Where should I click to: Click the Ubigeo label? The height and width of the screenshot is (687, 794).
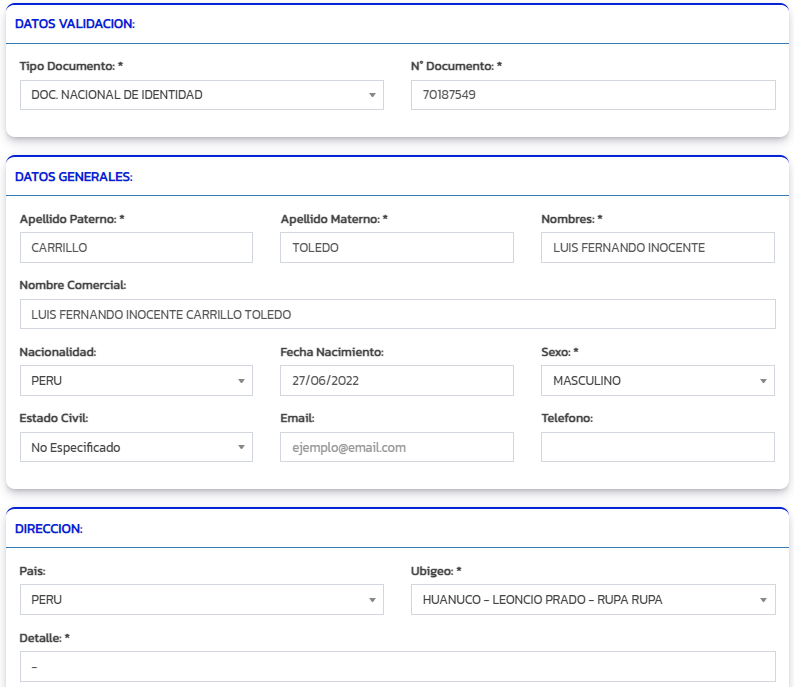click(436, 571)
